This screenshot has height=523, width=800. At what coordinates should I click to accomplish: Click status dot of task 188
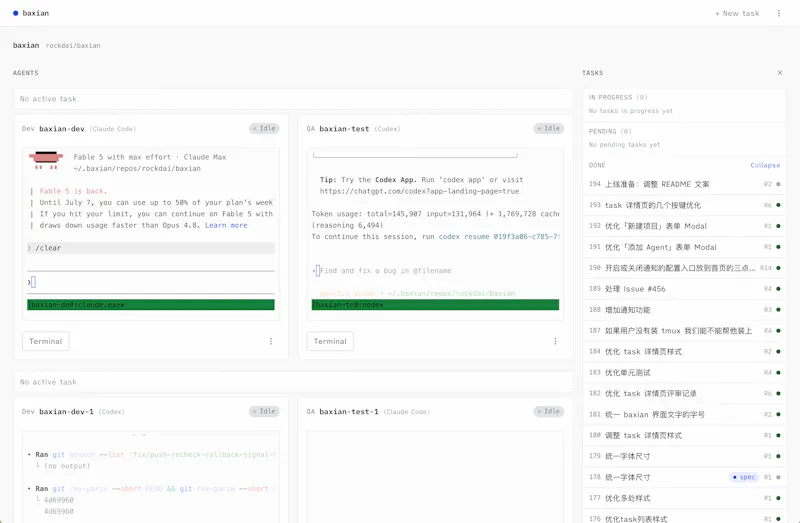point(778,310)
